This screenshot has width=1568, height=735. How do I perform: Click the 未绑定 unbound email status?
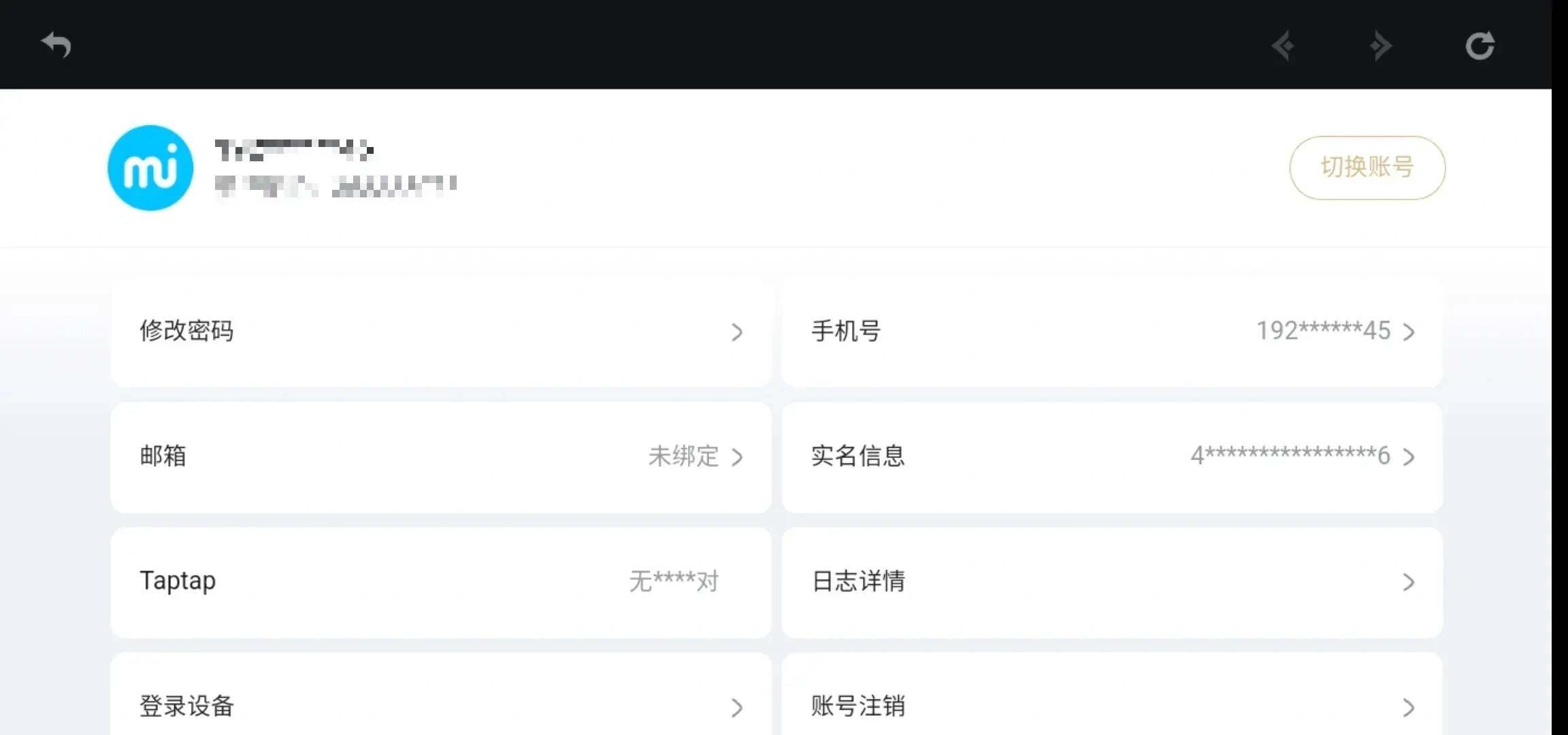click(683, 456)
